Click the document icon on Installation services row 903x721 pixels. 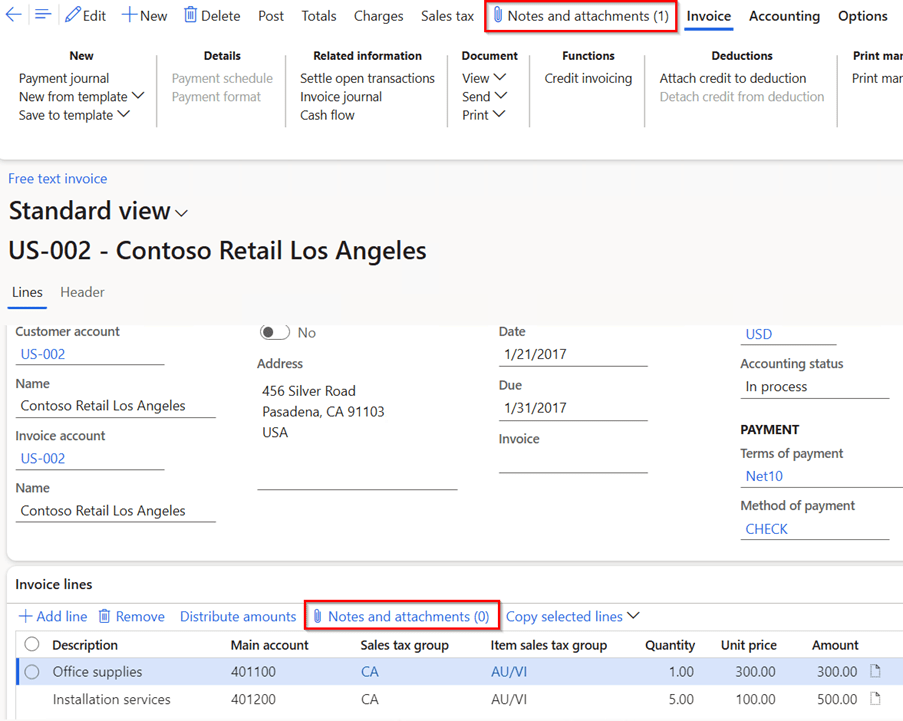click(875, 699)
